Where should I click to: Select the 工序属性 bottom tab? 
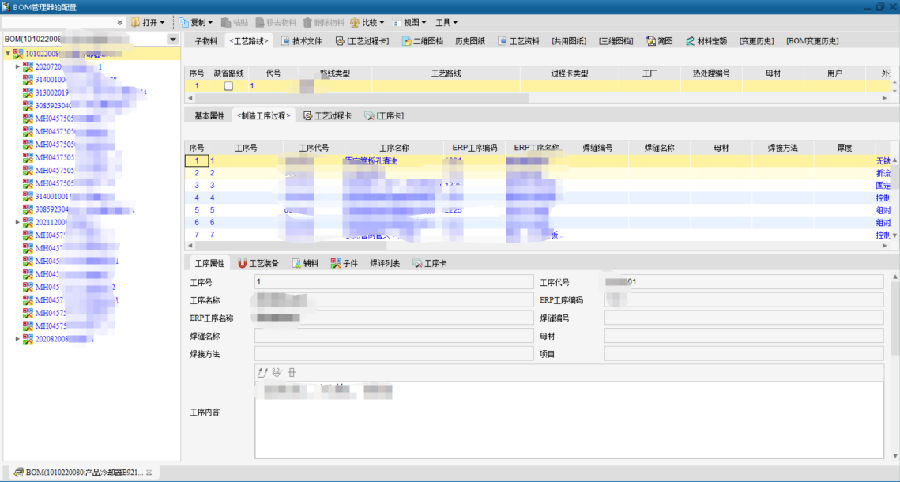[x=209, y=263]
